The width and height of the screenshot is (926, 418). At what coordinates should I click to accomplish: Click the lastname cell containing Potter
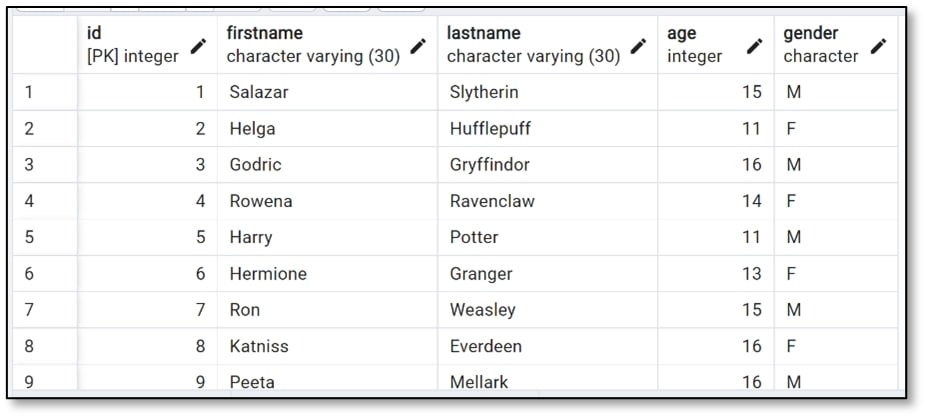474,237
